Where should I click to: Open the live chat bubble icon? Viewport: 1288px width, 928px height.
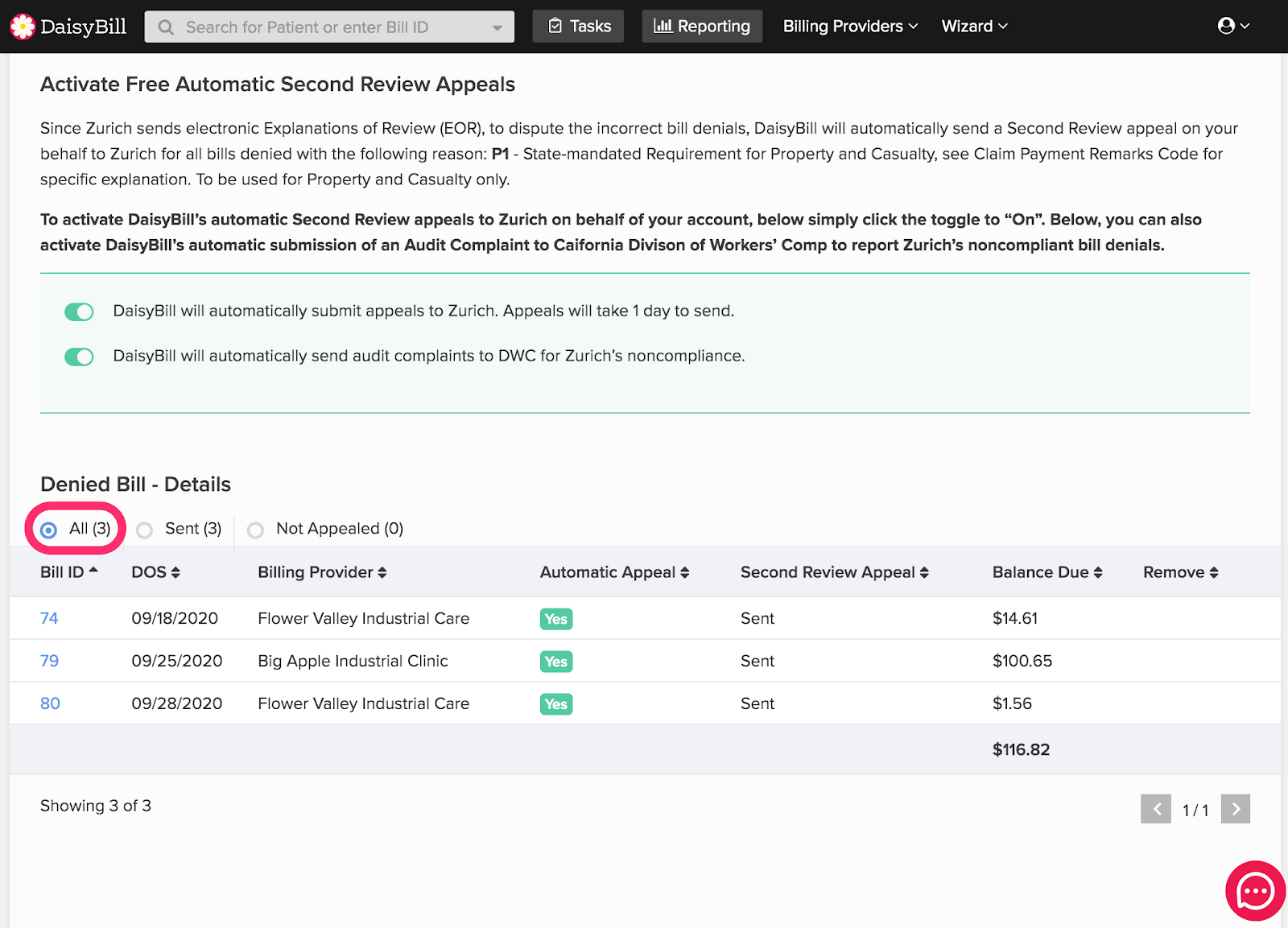click(1254, 891)
